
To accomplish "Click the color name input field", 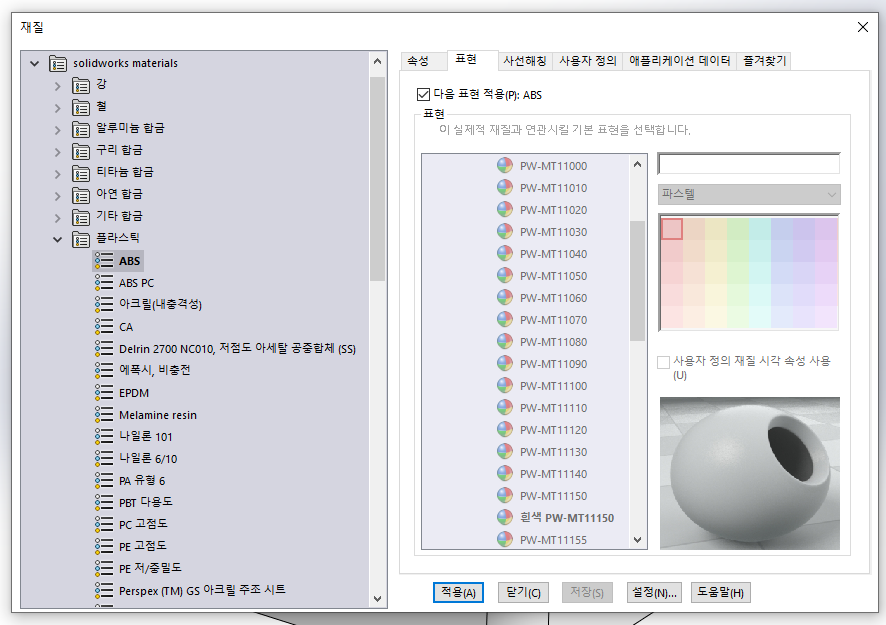I will coord(748,163).
